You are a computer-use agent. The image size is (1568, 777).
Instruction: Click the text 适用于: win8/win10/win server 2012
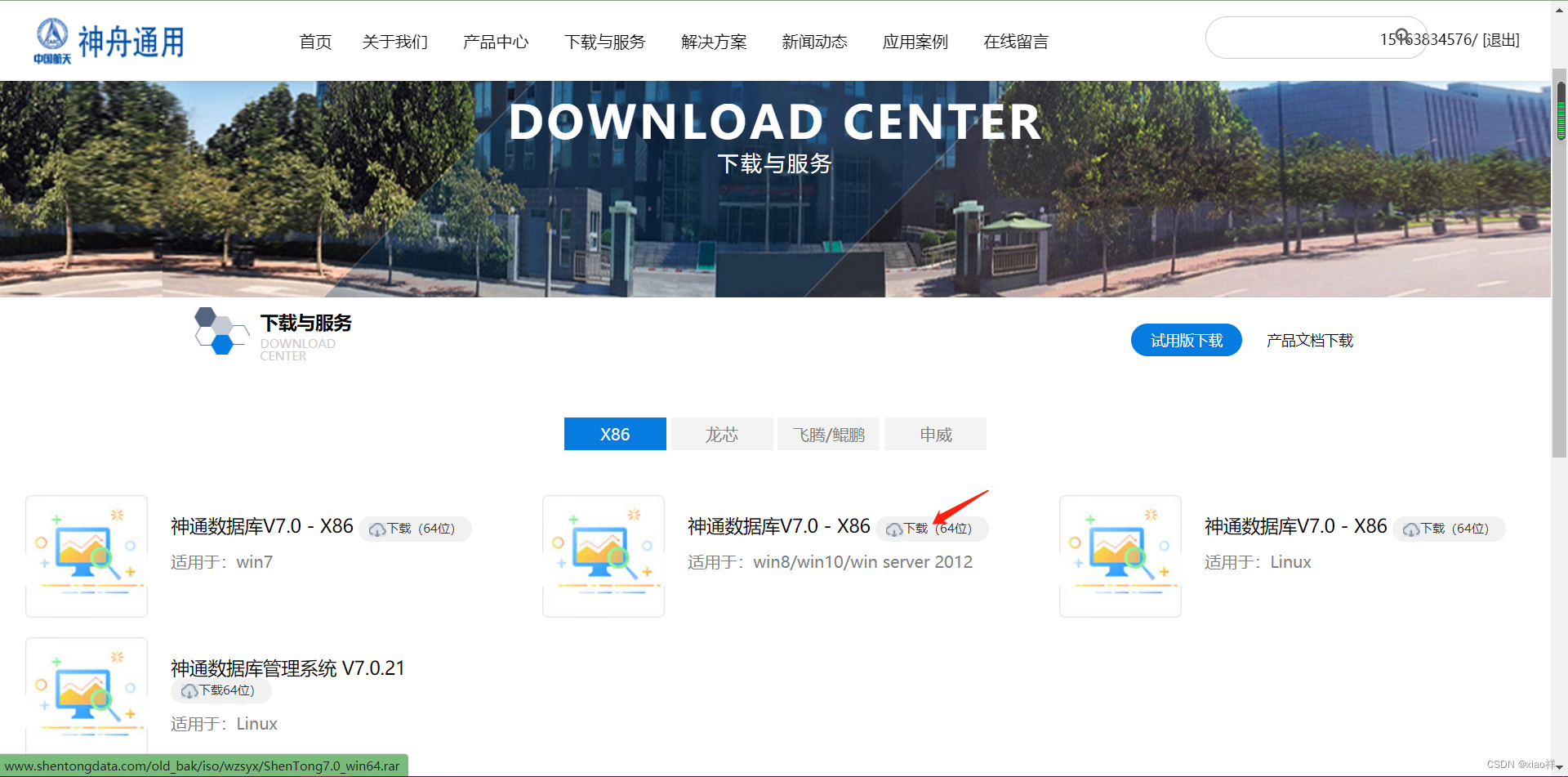tap(830, 562)
